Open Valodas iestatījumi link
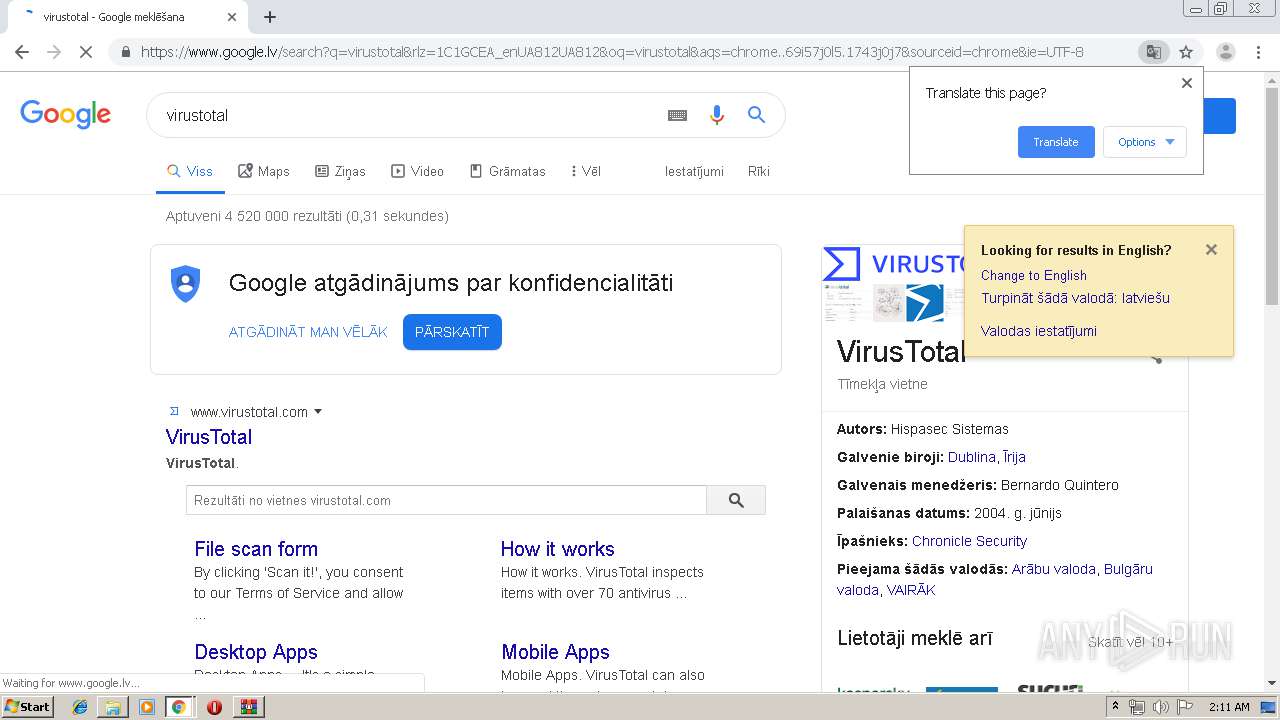Viewport: 1280px width, 720px height. (x=1038, y=331)
